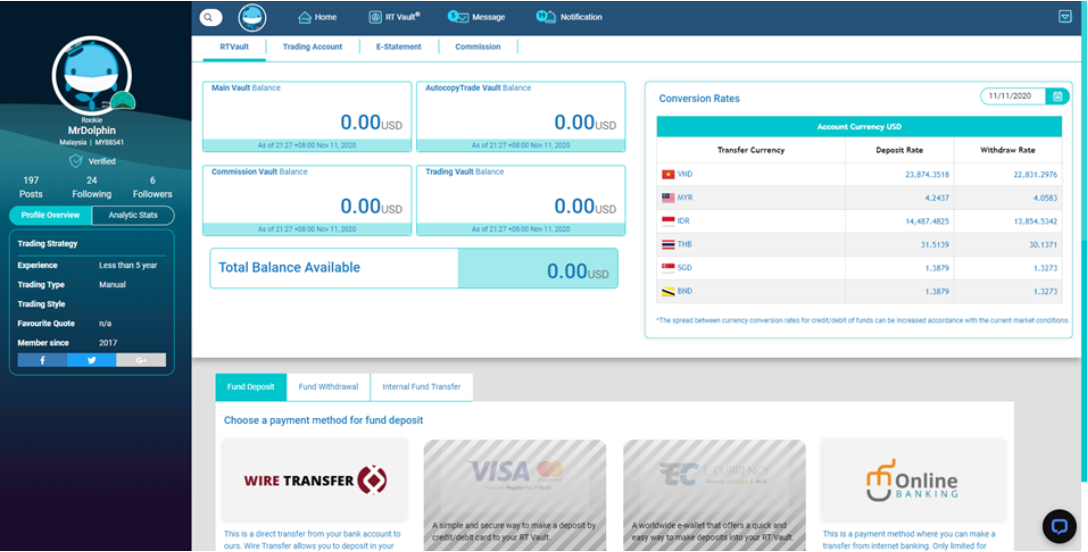Select the Fund Withdrawal tab
The height and width of the screenshot is (552, 1088).
[x=328, y=387]
